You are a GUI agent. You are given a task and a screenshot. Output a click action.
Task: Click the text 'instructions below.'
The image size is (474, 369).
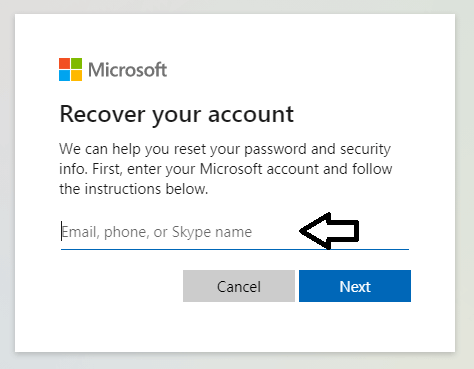click(146, 189)
